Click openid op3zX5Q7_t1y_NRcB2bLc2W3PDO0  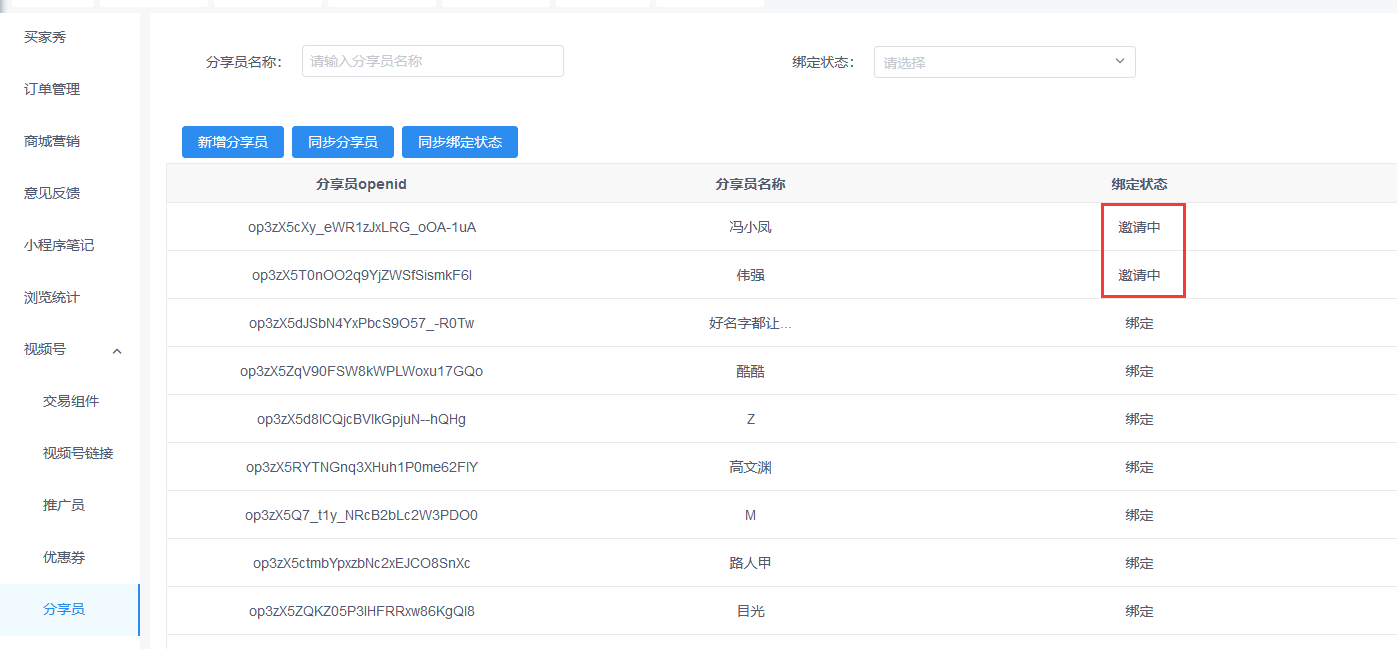click(362, 515)
